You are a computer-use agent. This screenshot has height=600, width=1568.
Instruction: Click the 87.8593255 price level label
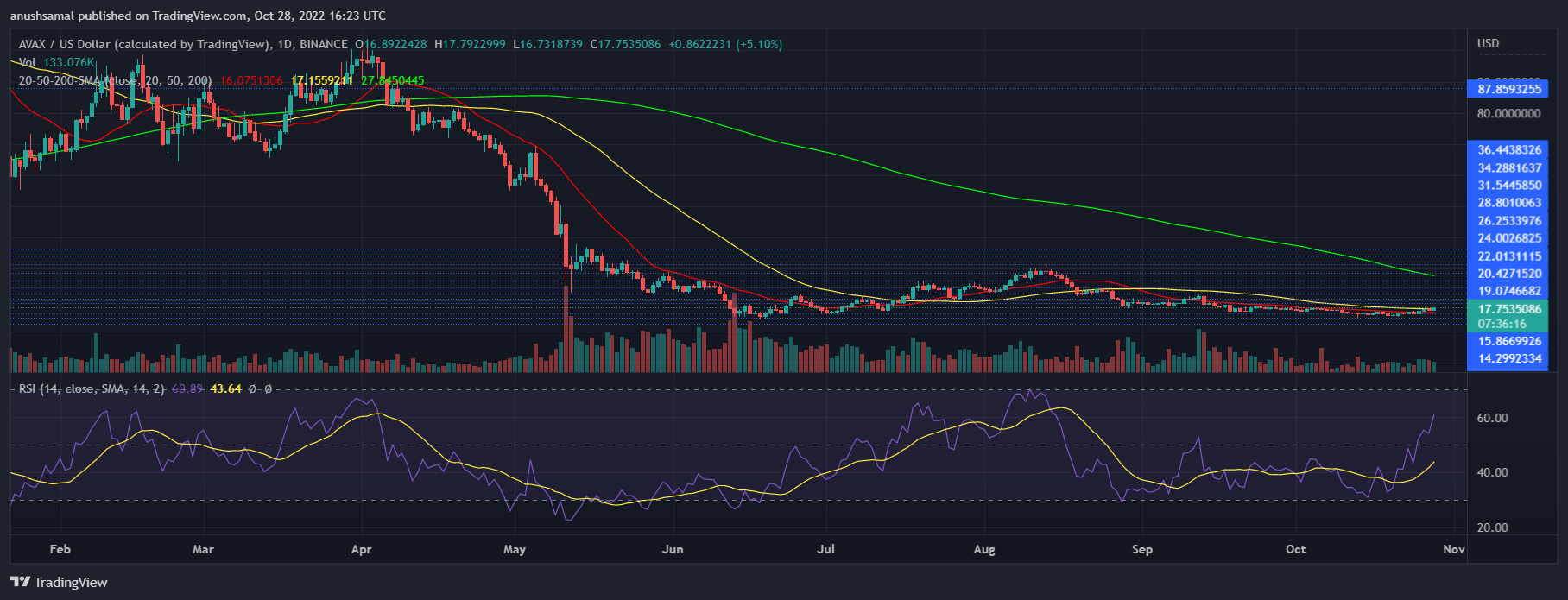[1508, 89]
